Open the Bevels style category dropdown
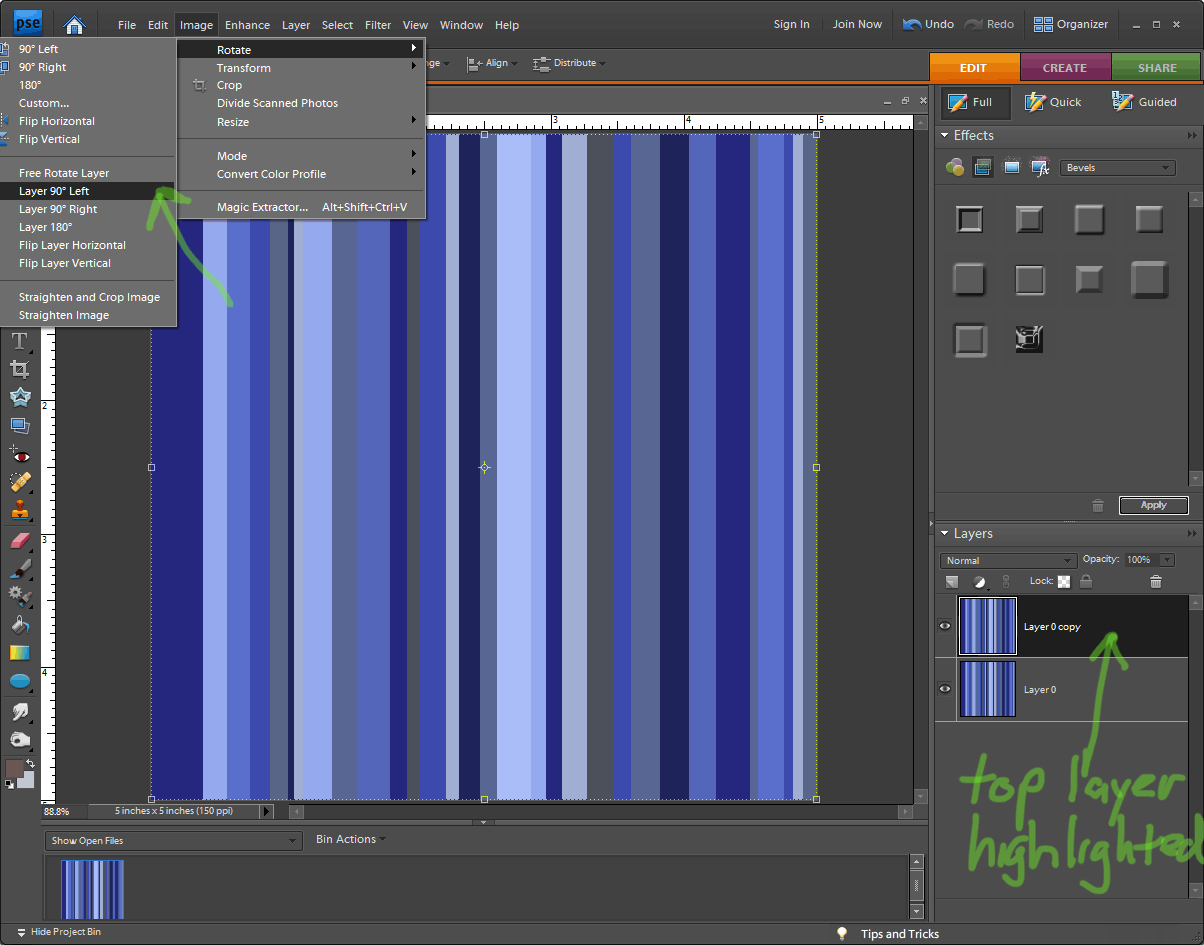1204x945 pixels. point(1117,168)
